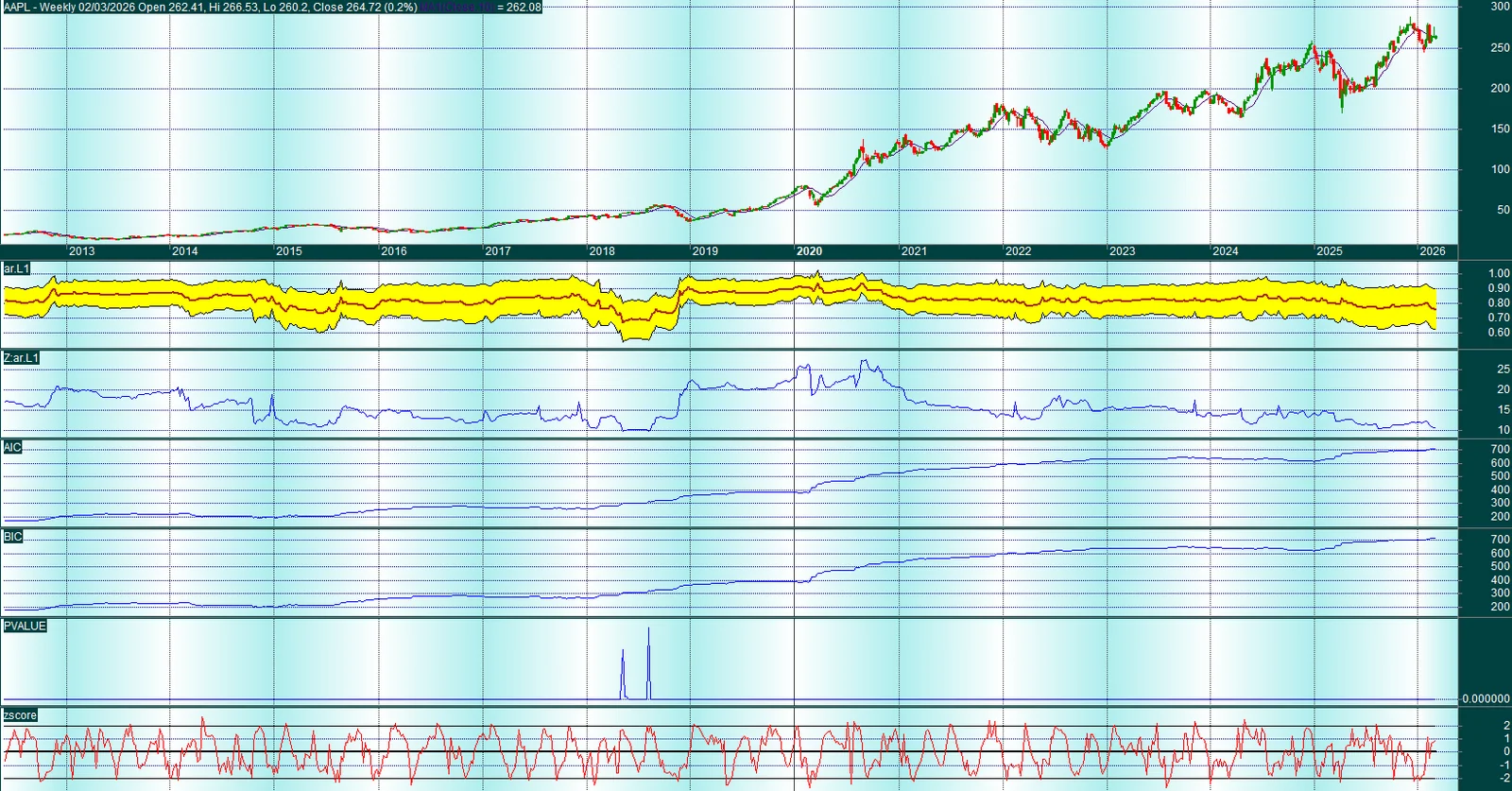Select 2019 on the date axis
Image resolution: width=1512 pixels, height=791 pixels.
click(x=705, y=251)
